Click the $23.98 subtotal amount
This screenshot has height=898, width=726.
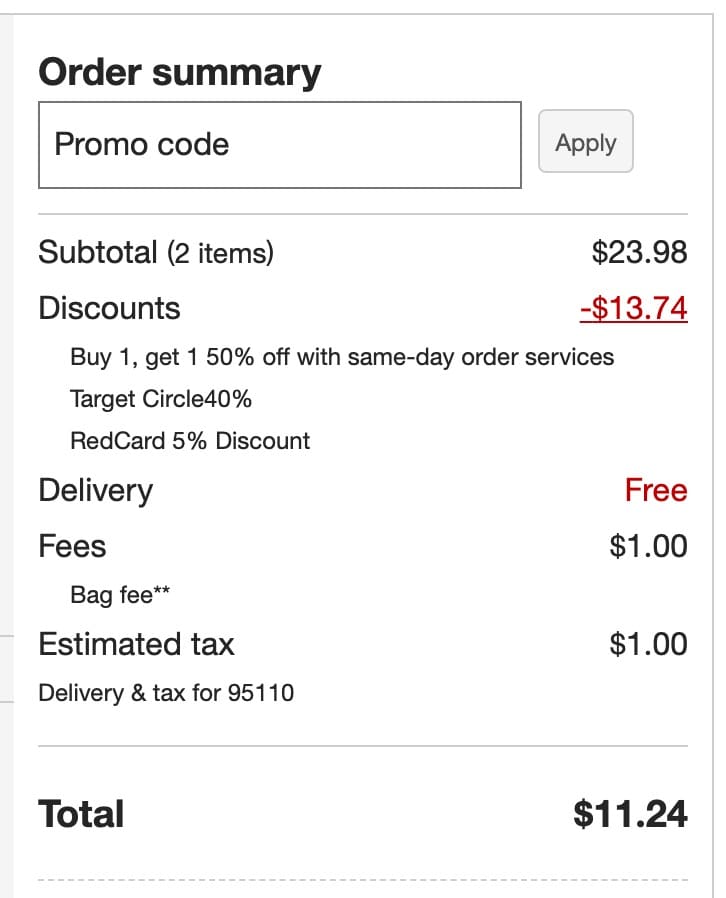(x=639, y=252)
